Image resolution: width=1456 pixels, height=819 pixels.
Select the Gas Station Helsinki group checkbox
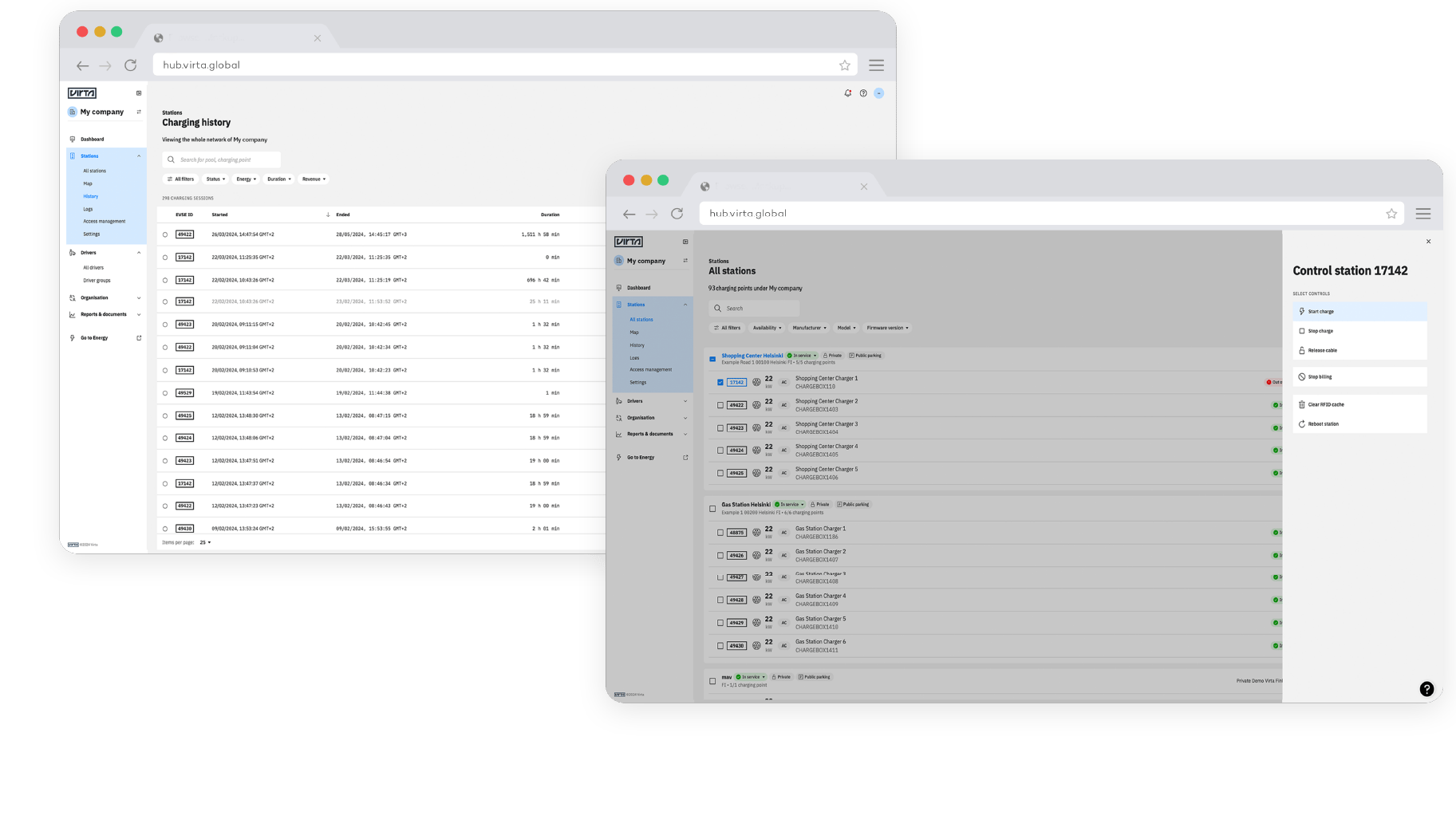click(712, 509)
